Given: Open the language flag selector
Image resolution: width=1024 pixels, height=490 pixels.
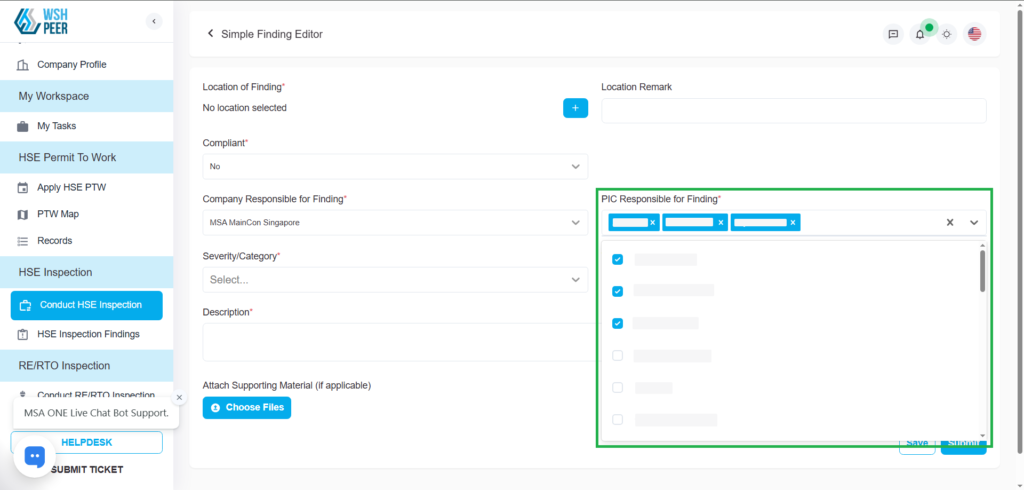Looking at the screenshot, I should pos(974,34).
